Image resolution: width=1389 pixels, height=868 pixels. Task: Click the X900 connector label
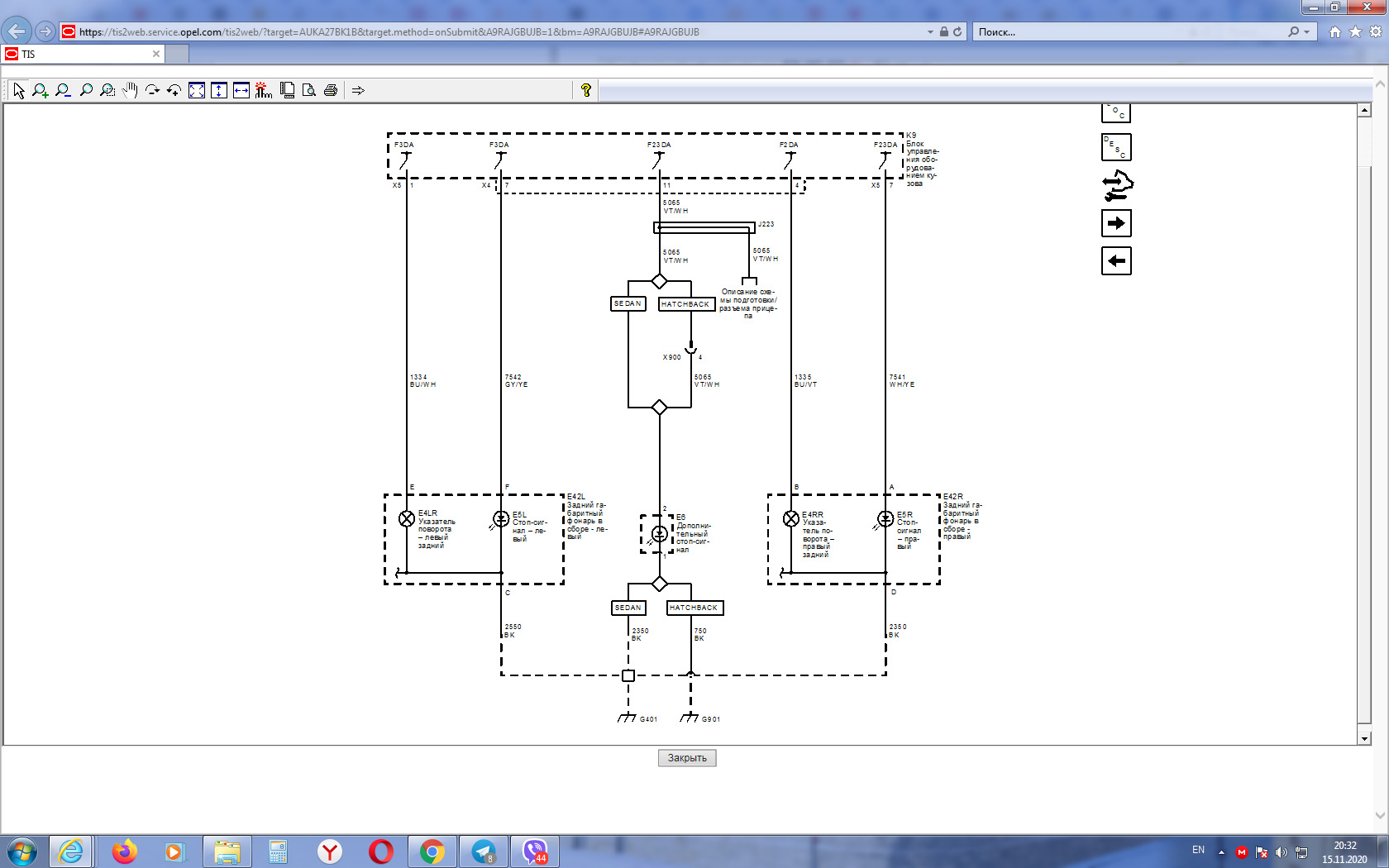click(x=672, y=357)
